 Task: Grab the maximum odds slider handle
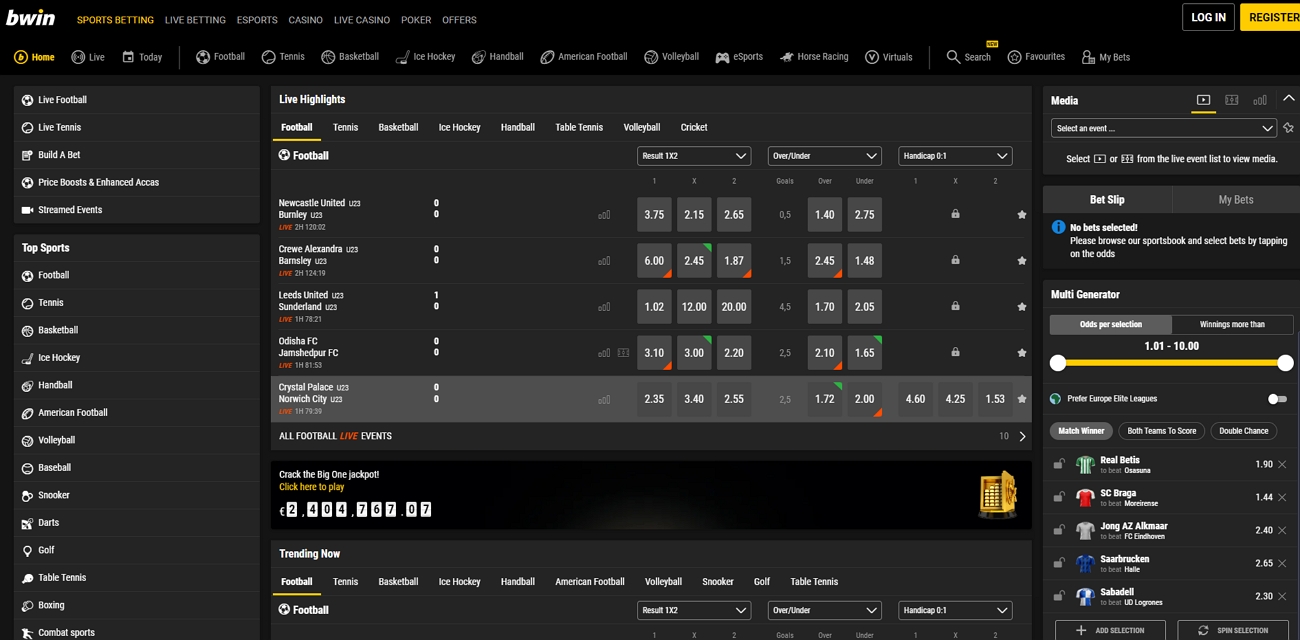[x=1286, y=363]
